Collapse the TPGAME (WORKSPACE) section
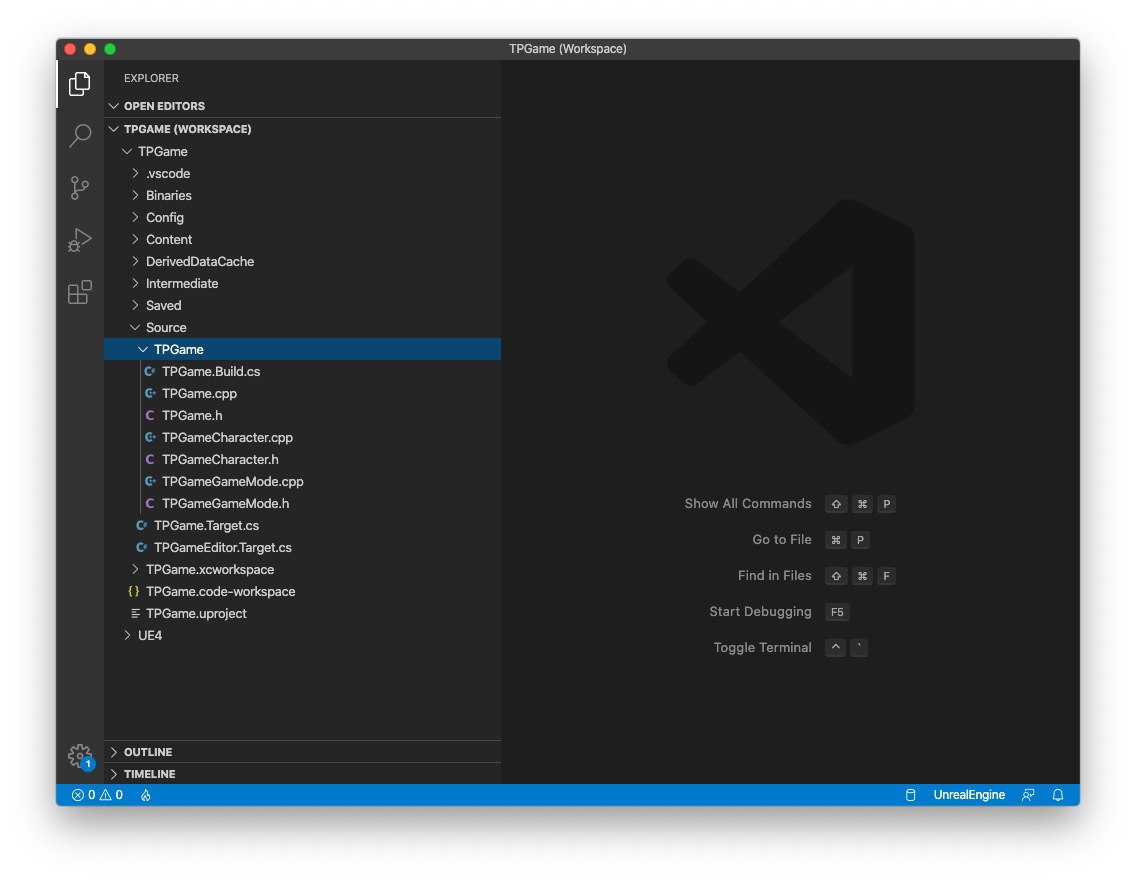 click(x=302, y=129)
